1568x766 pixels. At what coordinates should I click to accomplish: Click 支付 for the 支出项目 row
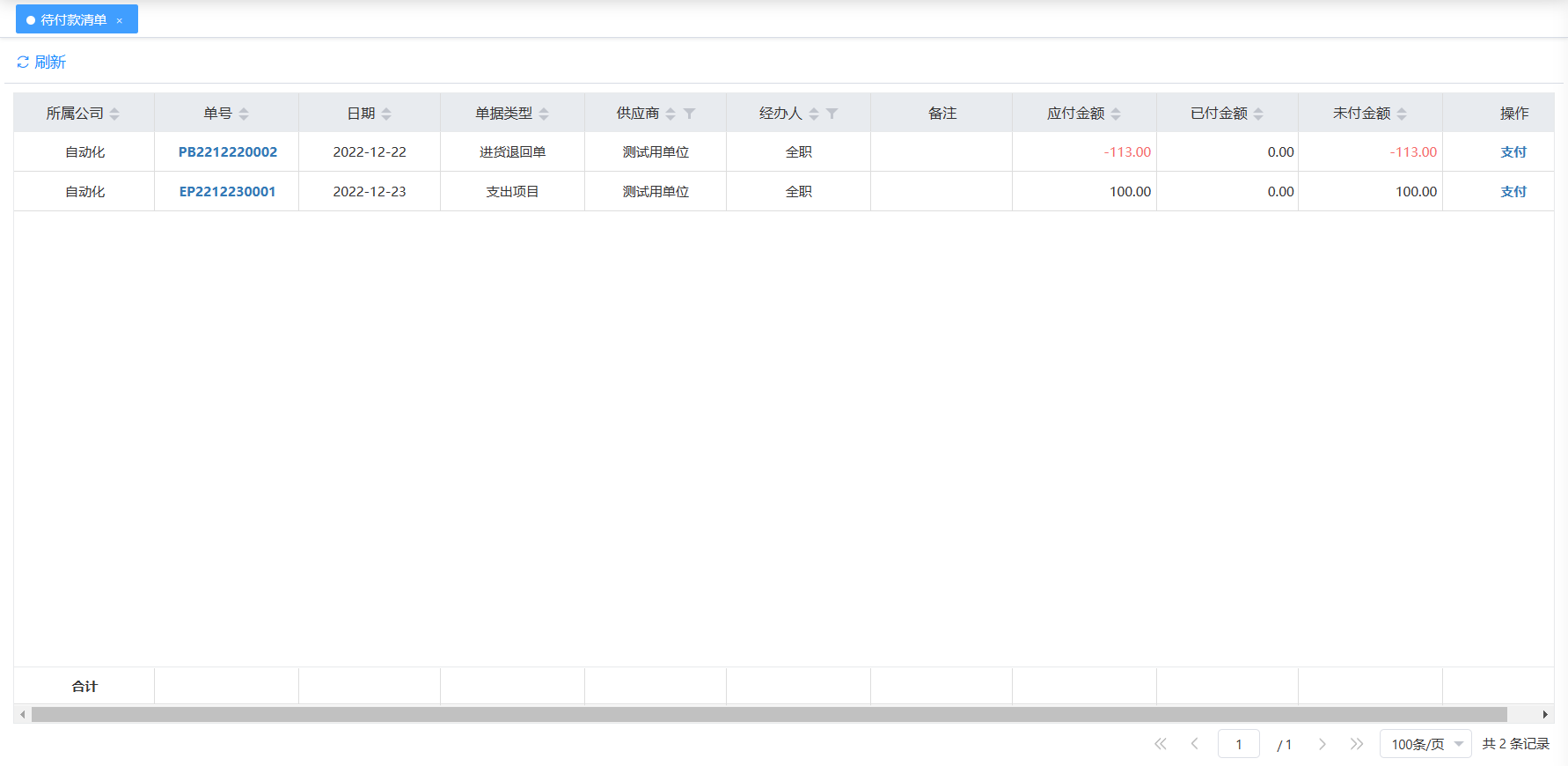click(x=1513, y=192)
